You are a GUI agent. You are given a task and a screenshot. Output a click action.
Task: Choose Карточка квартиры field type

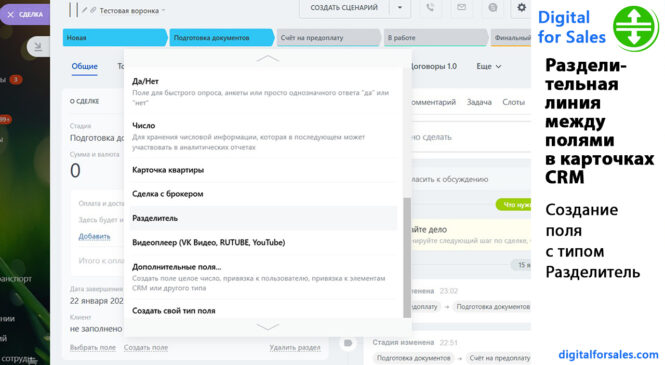(263, 170)
